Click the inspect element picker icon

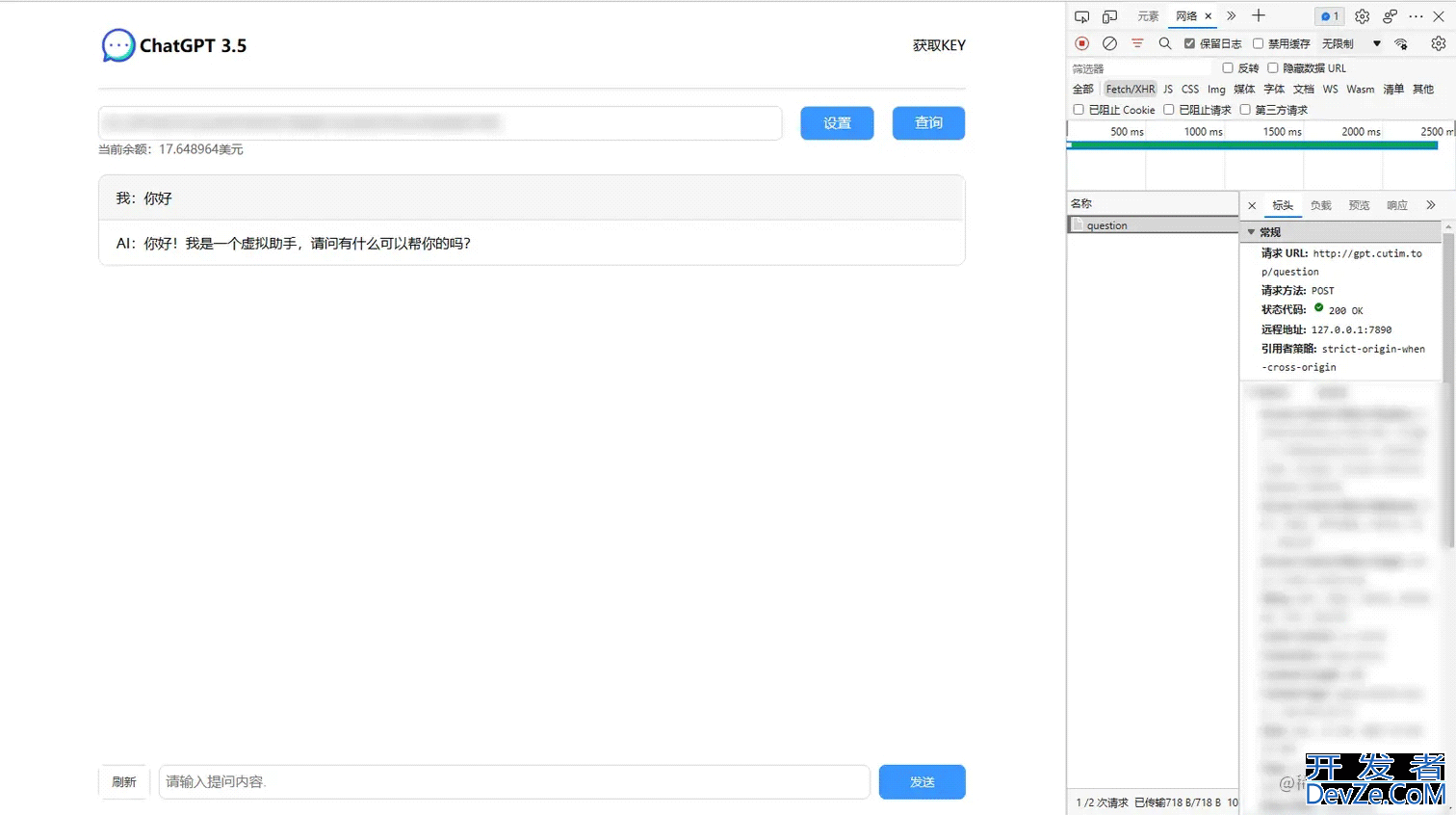click(x=1081, y=16)
